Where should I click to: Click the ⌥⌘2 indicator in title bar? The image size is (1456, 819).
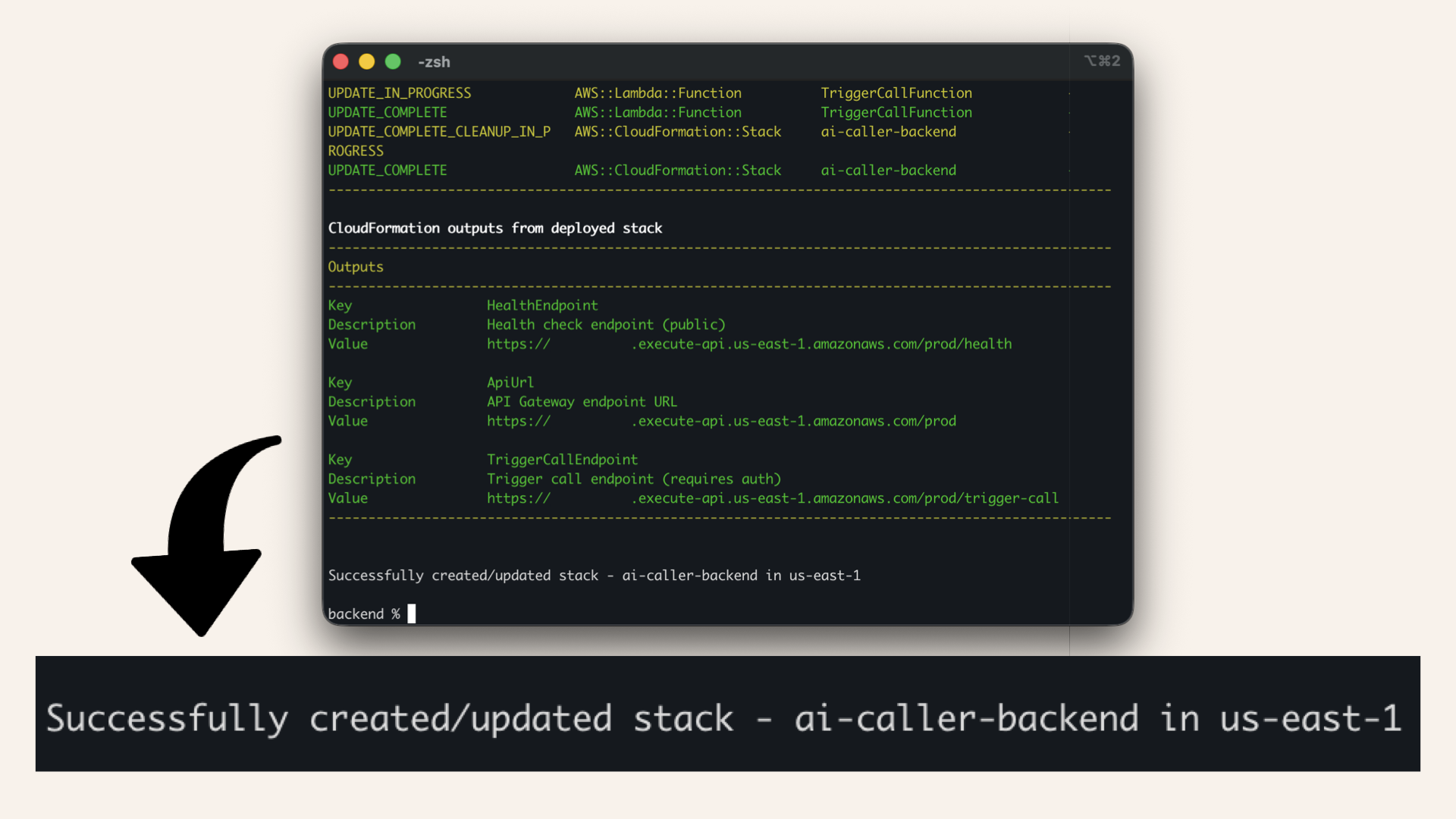(x=1101, y=61)
